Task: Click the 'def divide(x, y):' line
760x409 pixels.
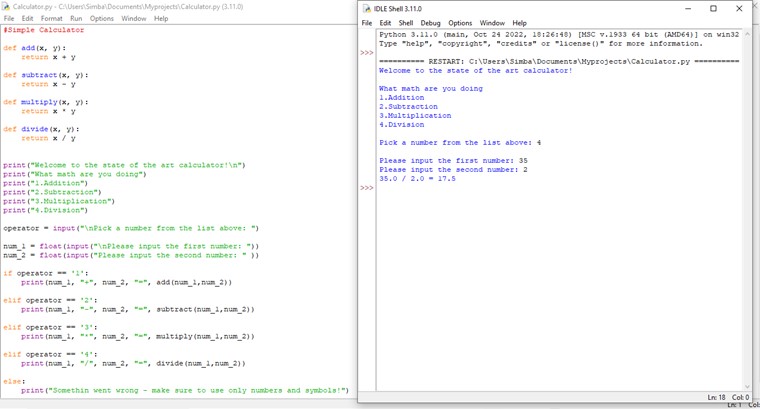Action: [40, 129]
